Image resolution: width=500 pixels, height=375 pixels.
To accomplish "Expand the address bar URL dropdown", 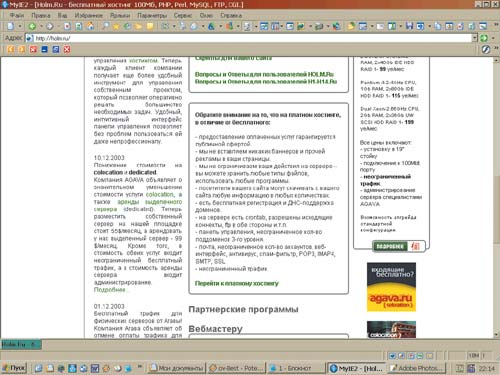I will pos(475,38).
